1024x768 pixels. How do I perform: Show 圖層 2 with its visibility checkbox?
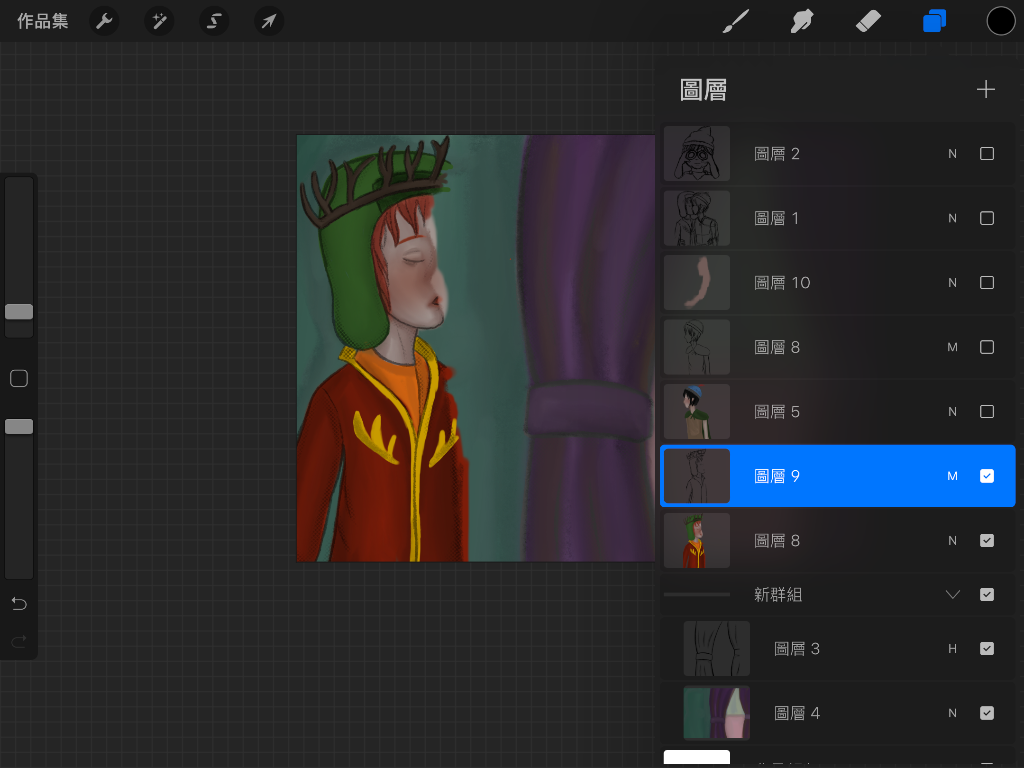pyautogui.click(x=987, y=153)
